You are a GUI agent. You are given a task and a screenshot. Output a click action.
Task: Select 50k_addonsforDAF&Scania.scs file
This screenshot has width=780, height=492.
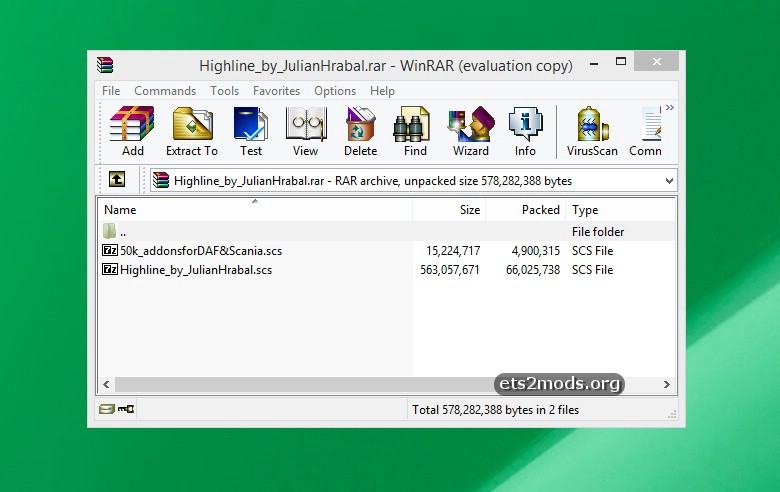[x=201, y=251]
